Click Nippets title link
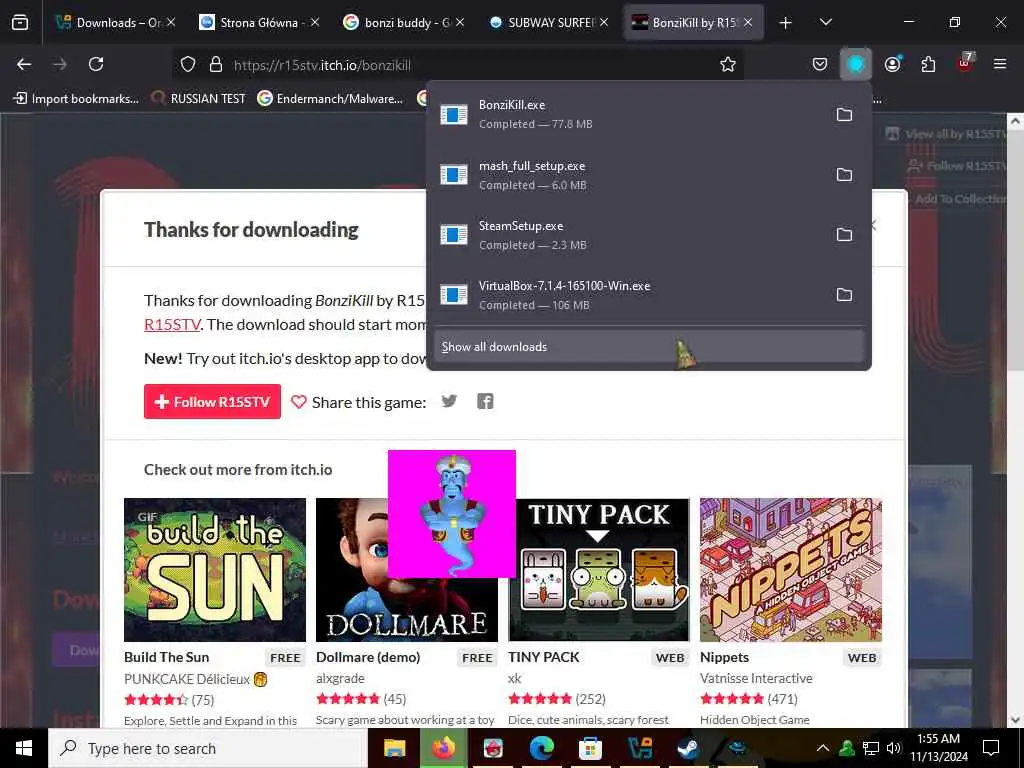This screenshot has height=768, width=1024. click(x=724, y=657)
